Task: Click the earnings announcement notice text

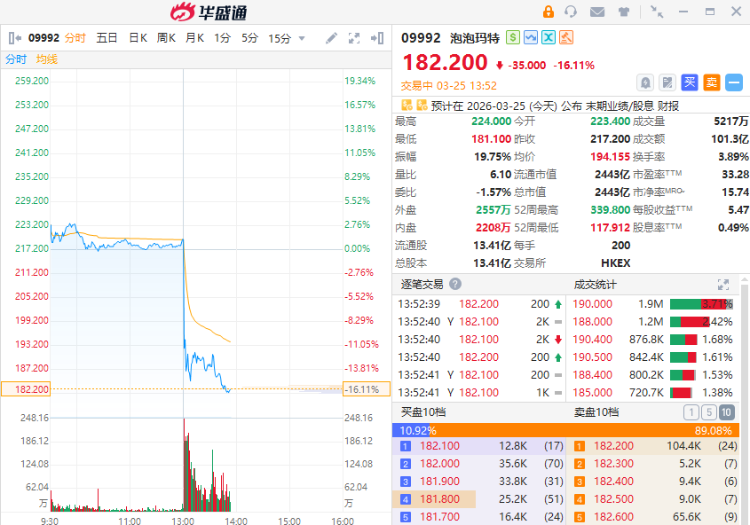Action: click(555, 106)
